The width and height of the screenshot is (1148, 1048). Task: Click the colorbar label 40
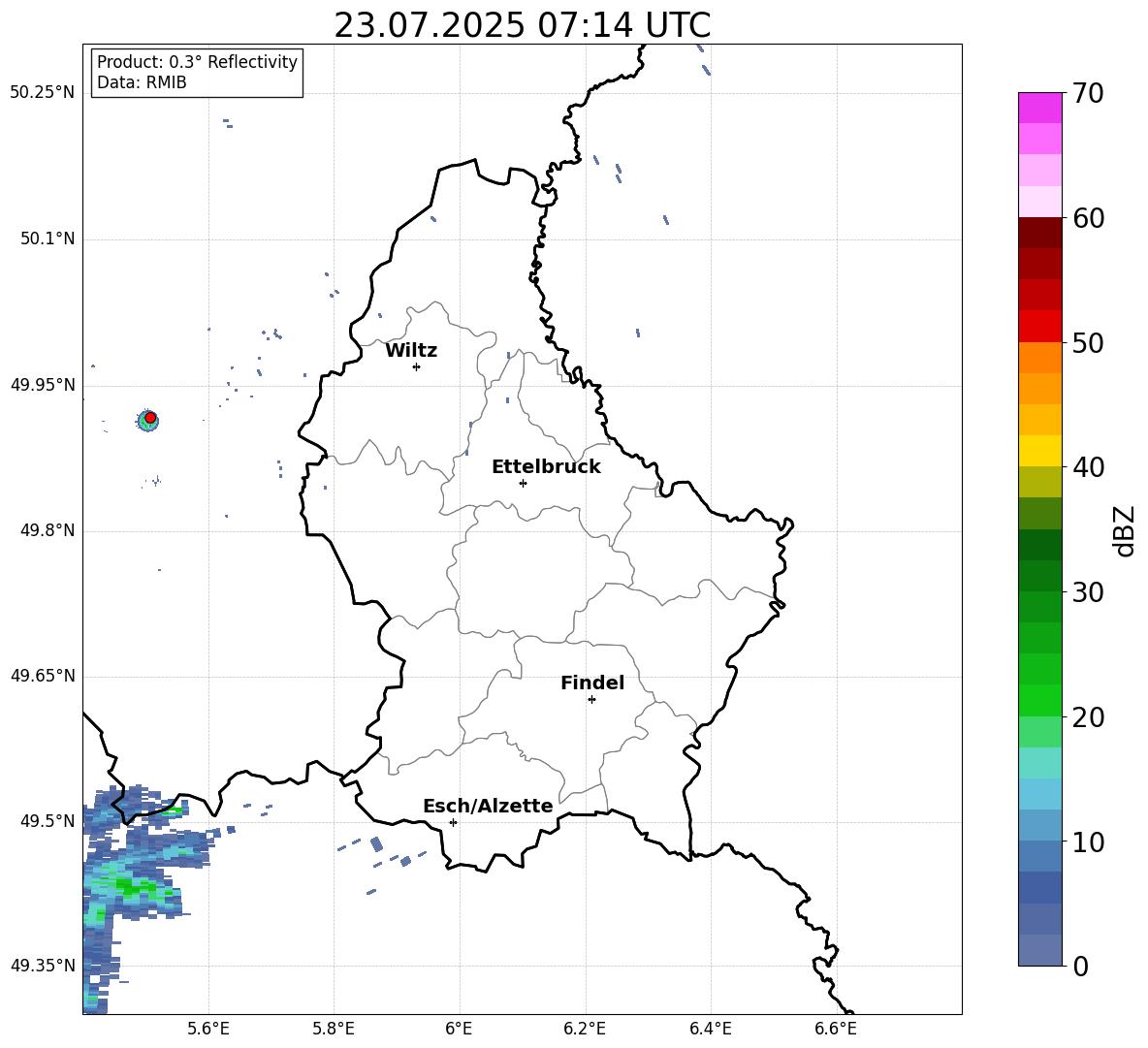click(1088, 467)
